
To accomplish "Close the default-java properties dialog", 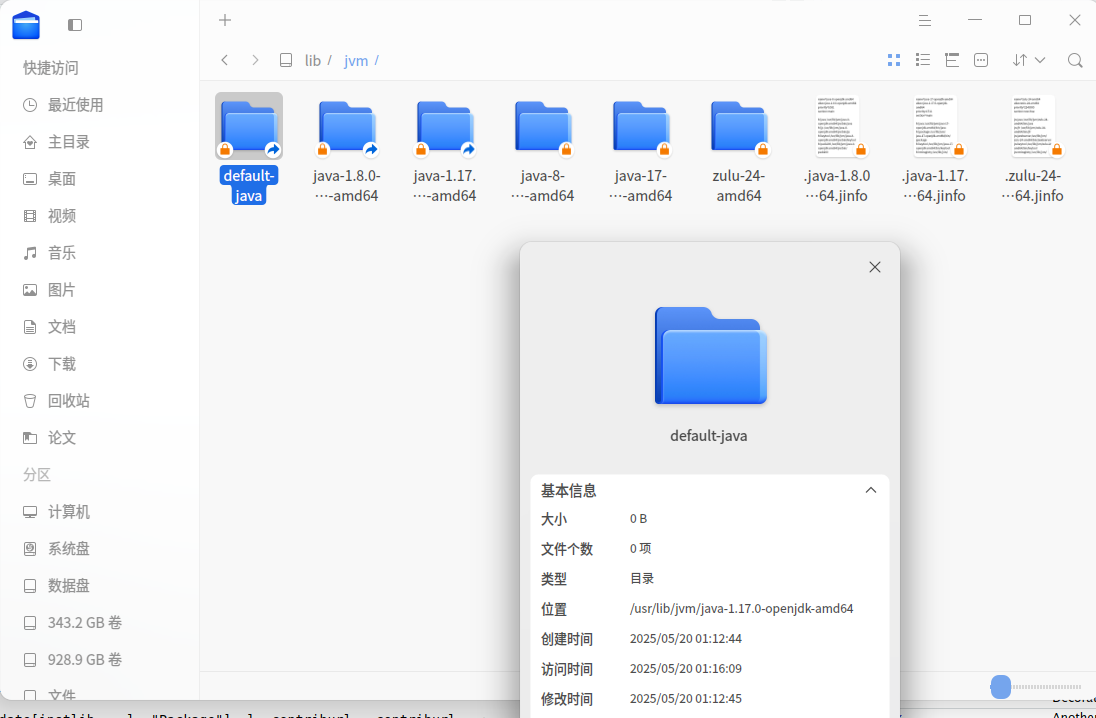I will 874,267.
